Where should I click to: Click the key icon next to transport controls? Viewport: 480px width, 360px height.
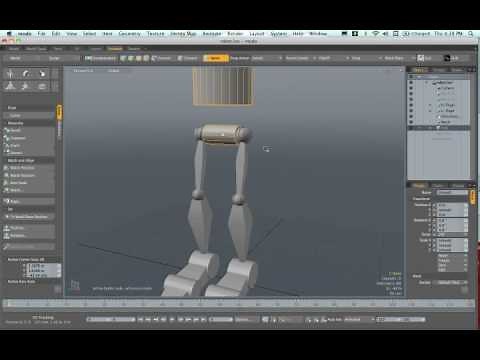tap(265, 319)
